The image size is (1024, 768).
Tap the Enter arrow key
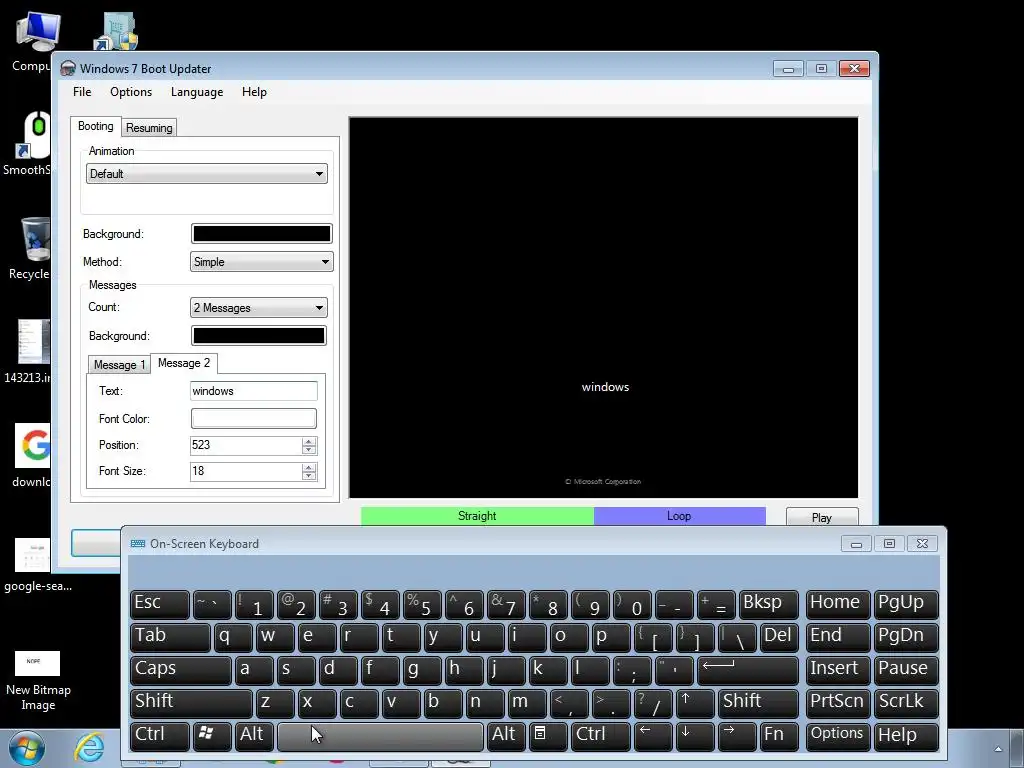[x=748, y=669]
